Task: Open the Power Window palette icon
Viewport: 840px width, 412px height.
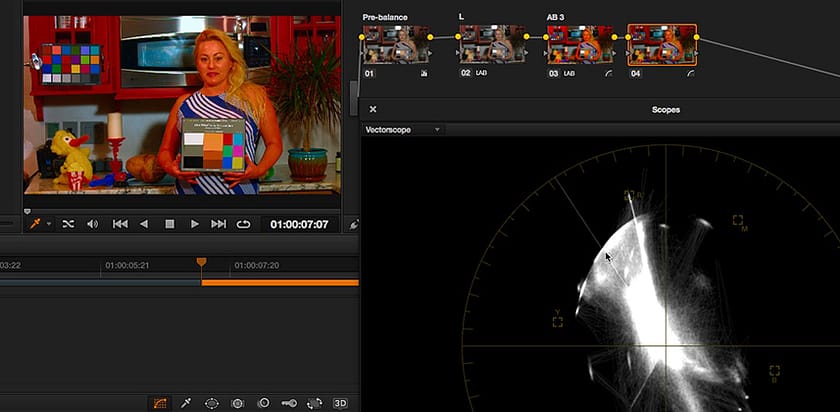Action: pos(212,403)
